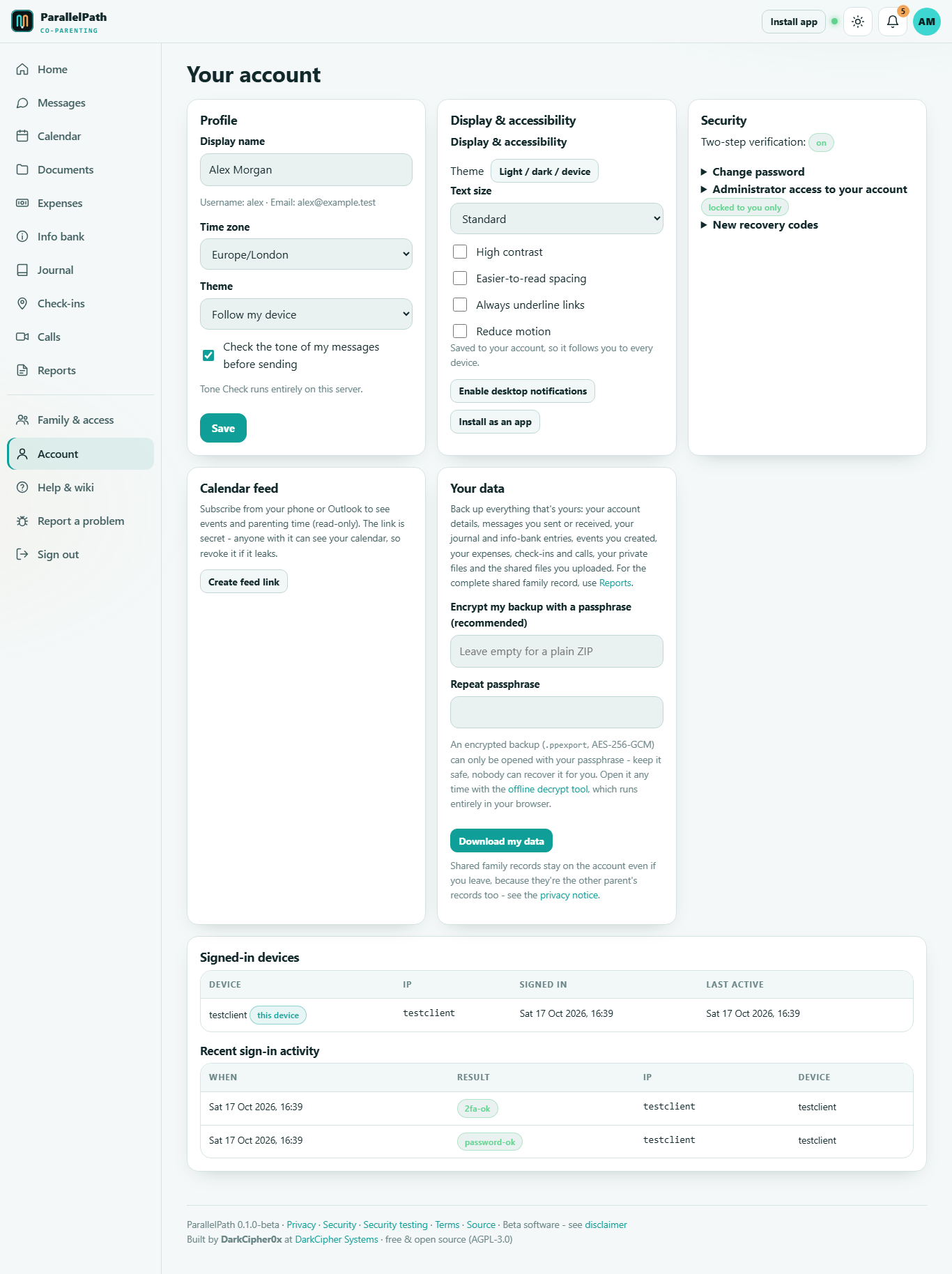This screenshot has height=1274, width=952.
Task: Click Enable desktop notifications button
Action: (x=523, y=391)
